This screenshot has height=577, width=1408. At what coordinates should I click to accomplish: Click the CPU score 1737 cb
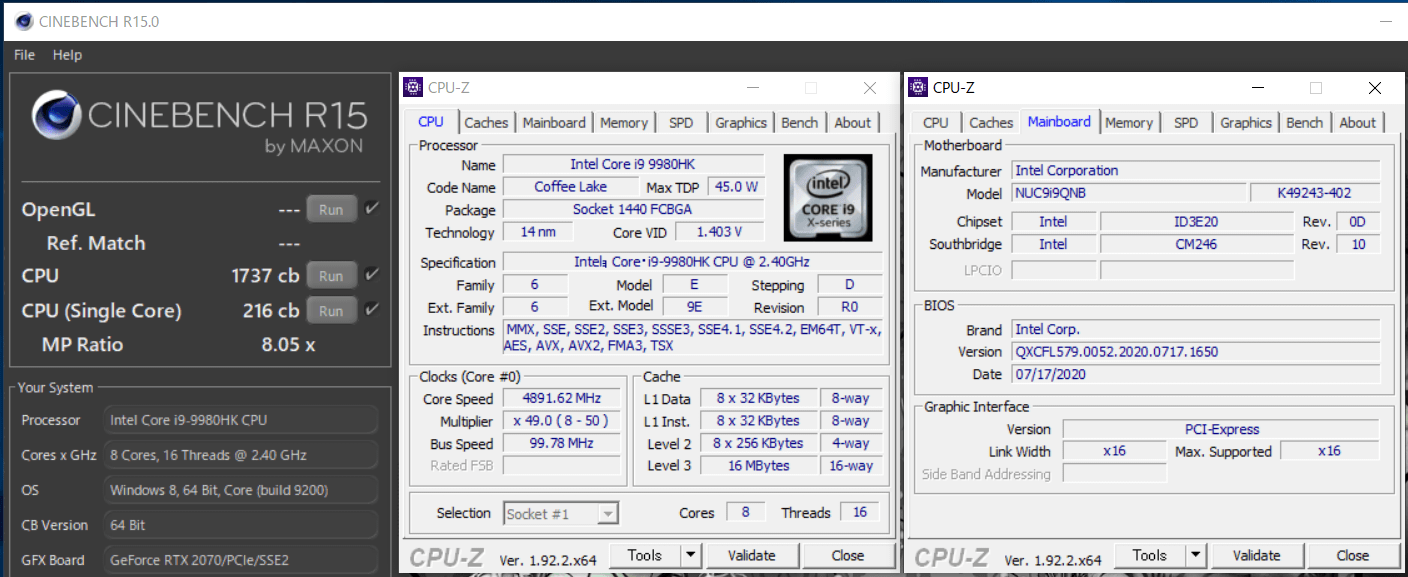coord(265,275)
